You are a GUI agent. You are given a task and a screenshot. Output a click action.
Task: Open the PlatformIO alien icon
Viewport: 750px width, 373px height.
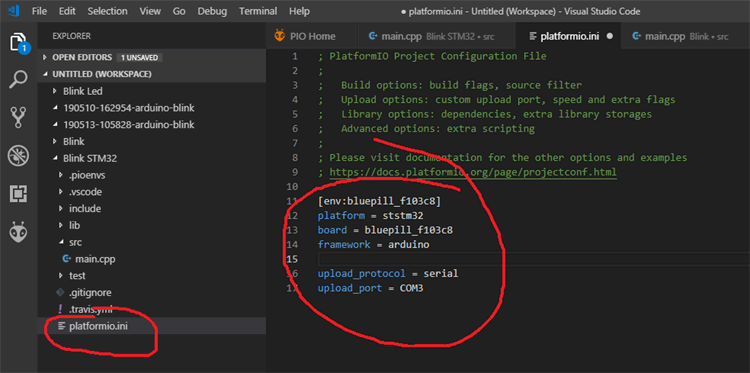pyautogui.click(x=19, y=231)
